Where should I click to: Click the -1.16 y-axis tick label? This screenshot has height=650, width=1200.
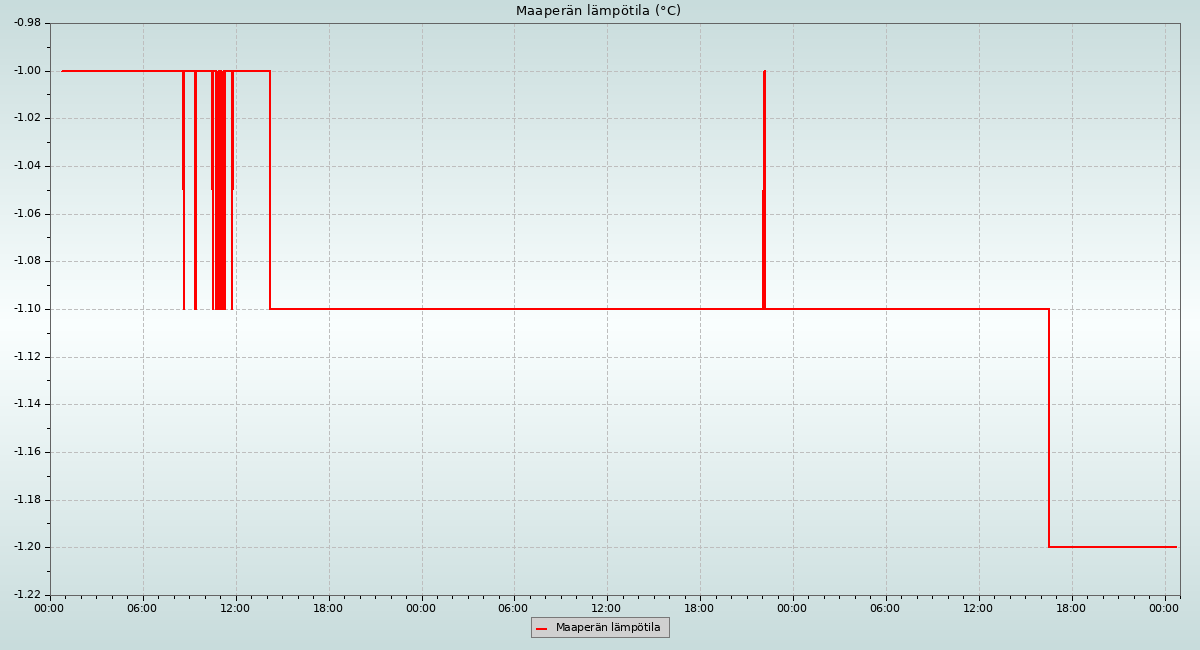[x=27, y=452]
